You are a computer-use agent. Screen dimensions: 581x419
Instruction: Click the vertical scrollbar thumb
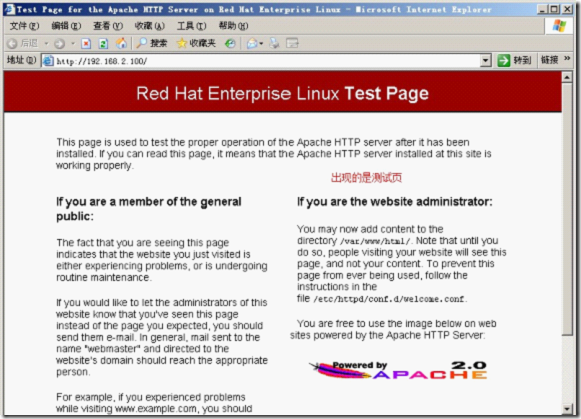click(x=567, y=209)
